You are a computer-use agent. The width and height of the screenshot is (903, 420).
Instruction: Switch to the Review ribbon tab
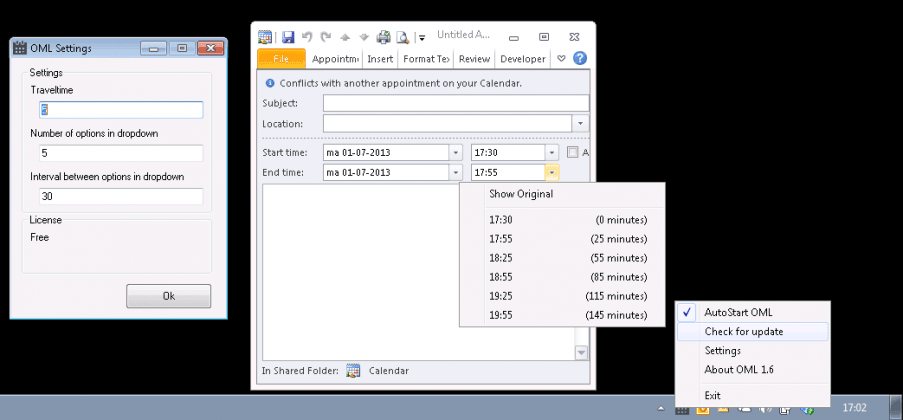[475, 59]
